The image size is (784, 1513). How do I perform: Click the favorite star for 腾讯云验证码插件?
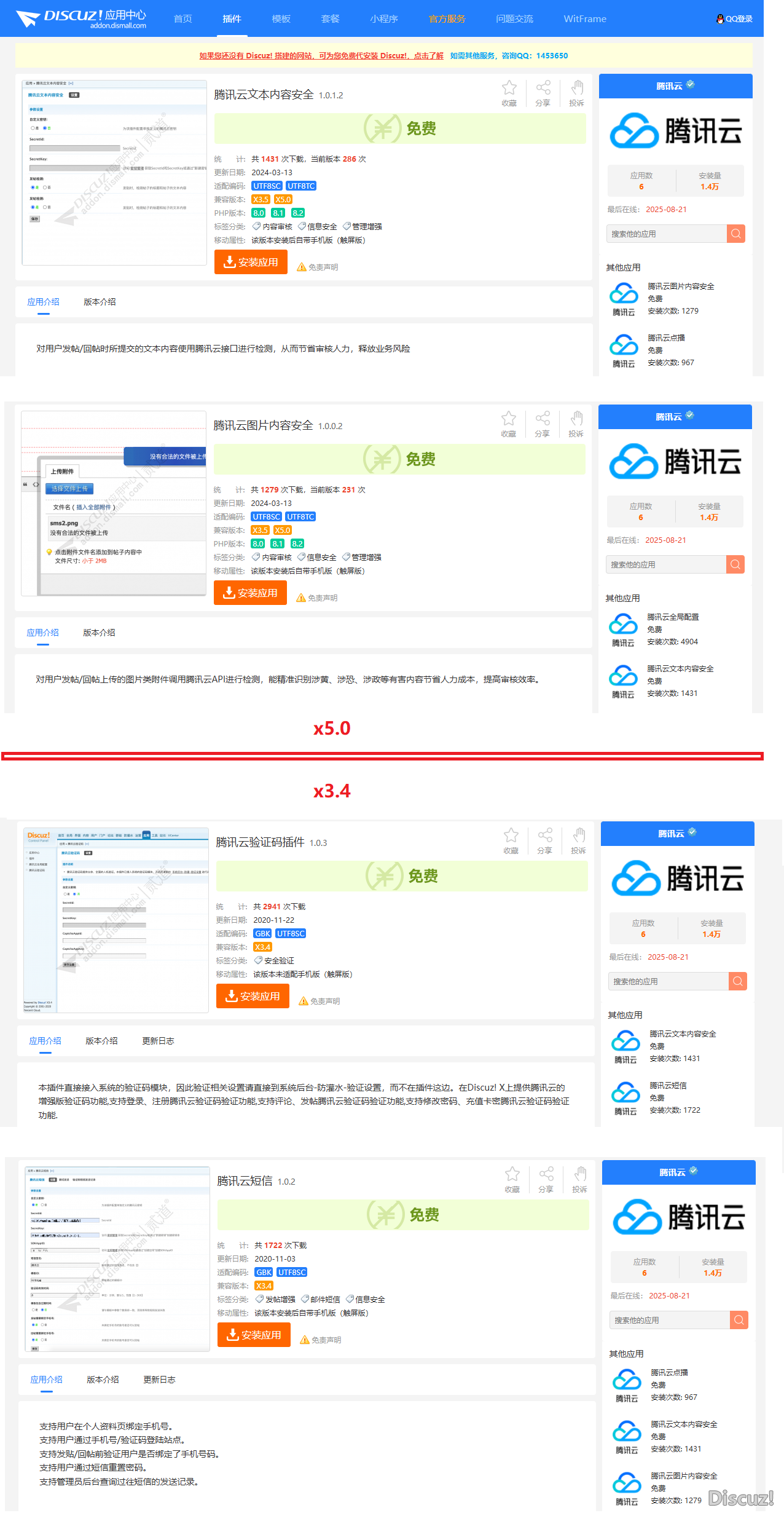click(511, 836)
